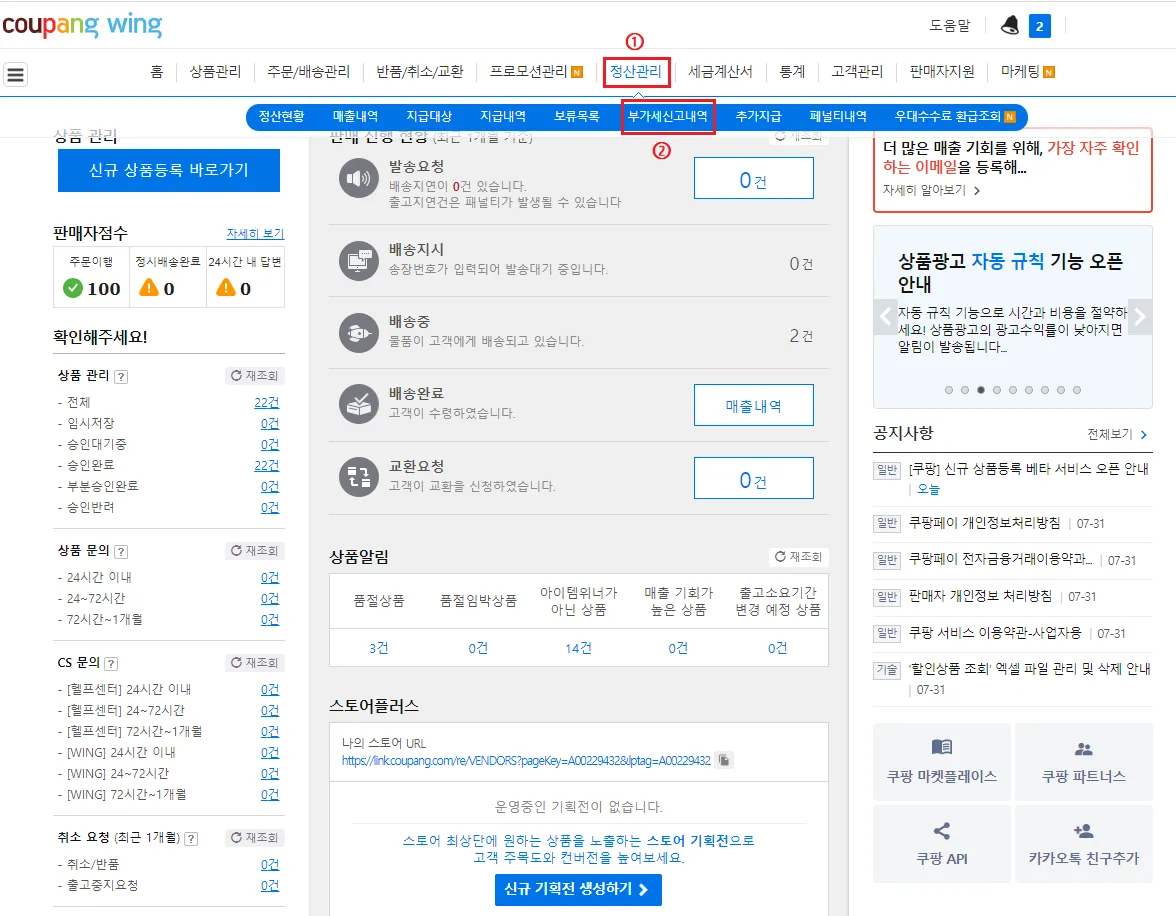Viewport: 1176px width, 916px height.
Task: Open 주문/배송관리 top menu
Action: pos(308,72)
